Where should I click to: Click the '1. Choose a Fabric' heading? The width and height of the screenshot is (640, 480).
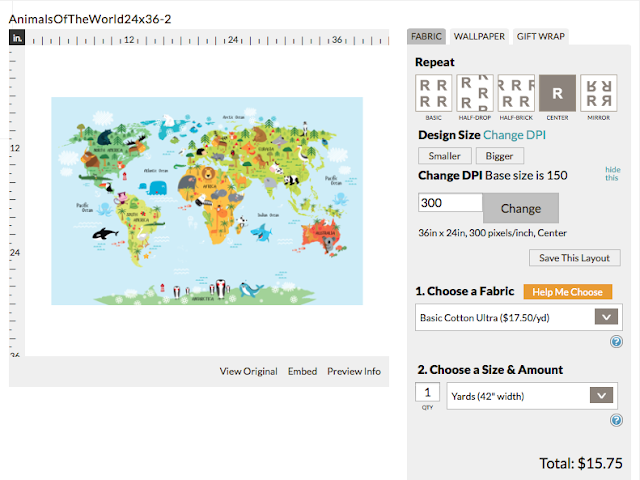click(465, 291)
